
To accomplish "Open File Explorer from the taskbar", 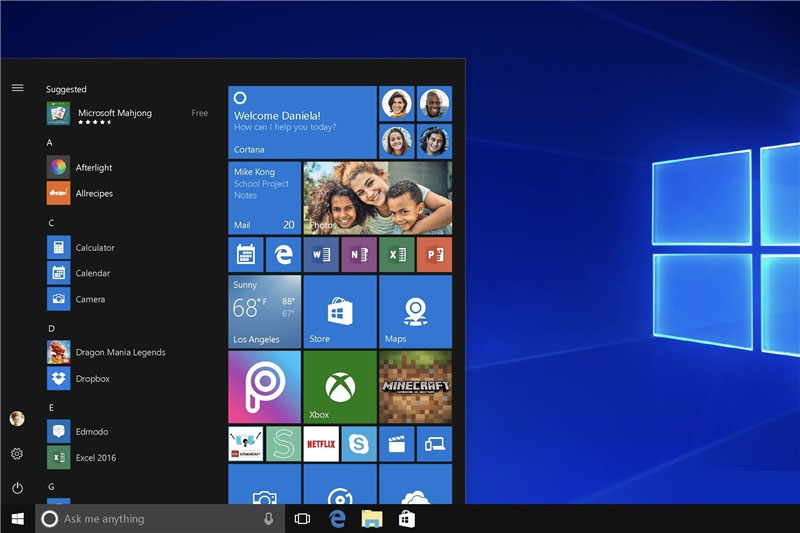I will click(x=372, y=519).
